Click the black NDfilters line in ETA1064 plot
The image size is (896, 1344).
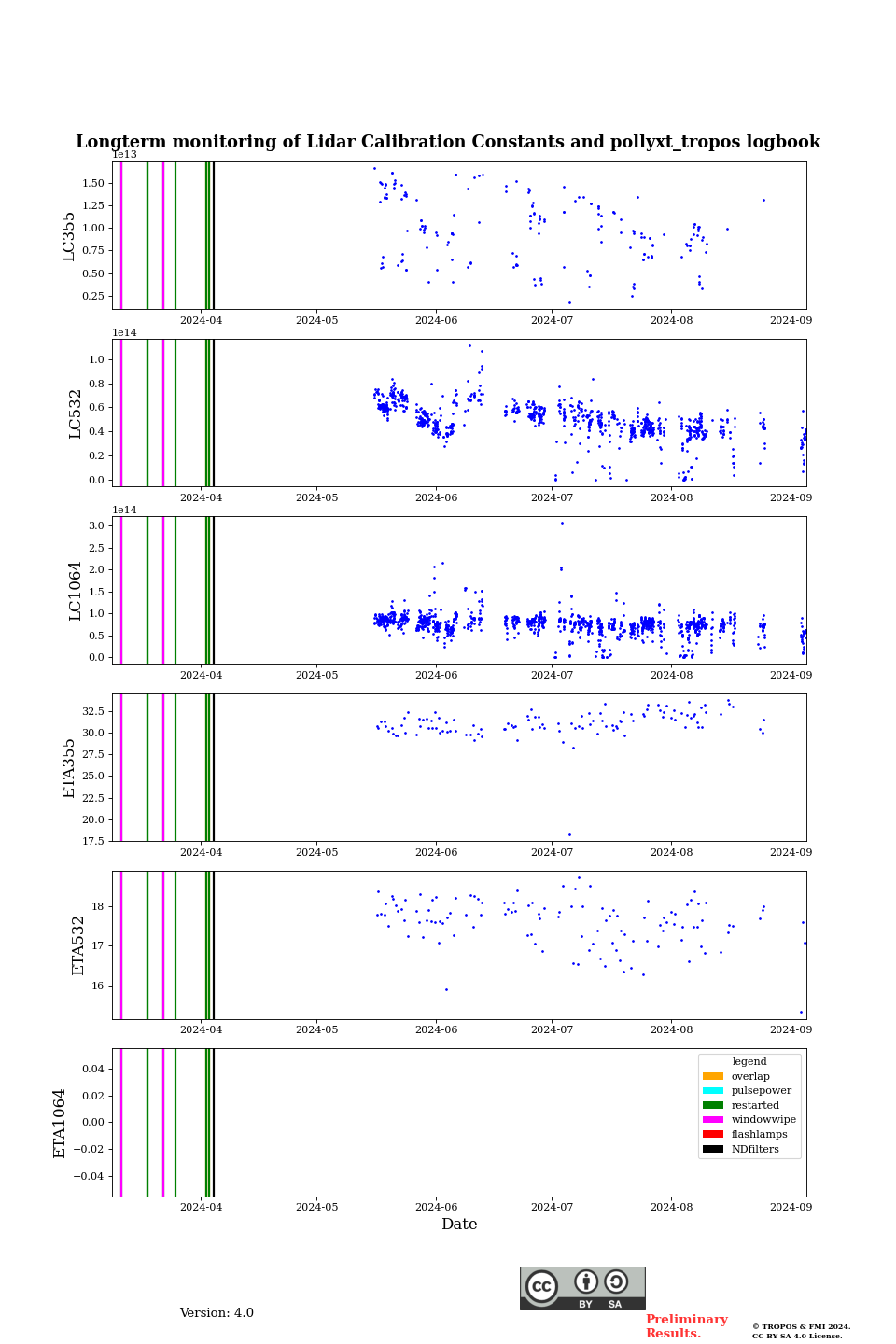(x=214, y=1123)
